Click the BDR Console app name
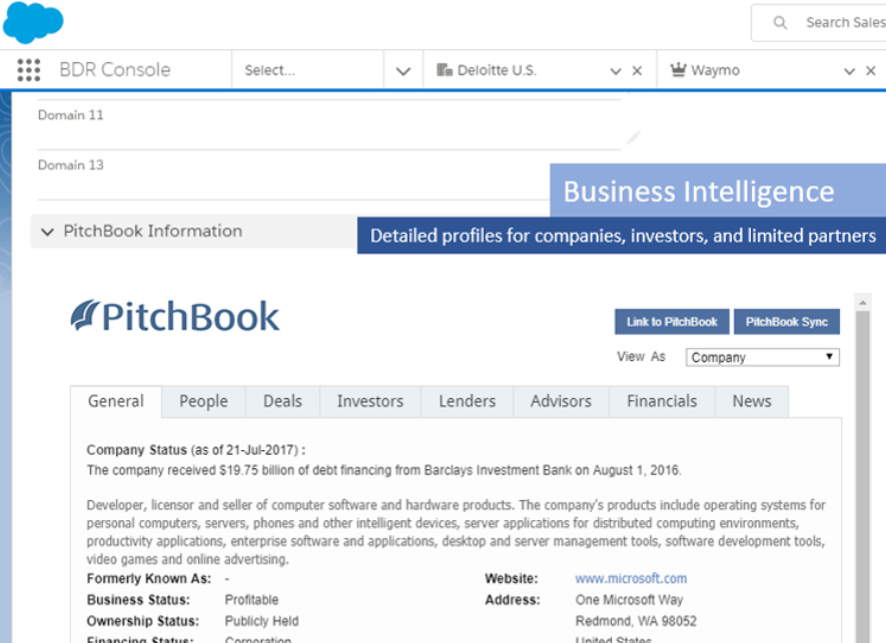This screenshot has height=643, width=886. click(115, 69)
